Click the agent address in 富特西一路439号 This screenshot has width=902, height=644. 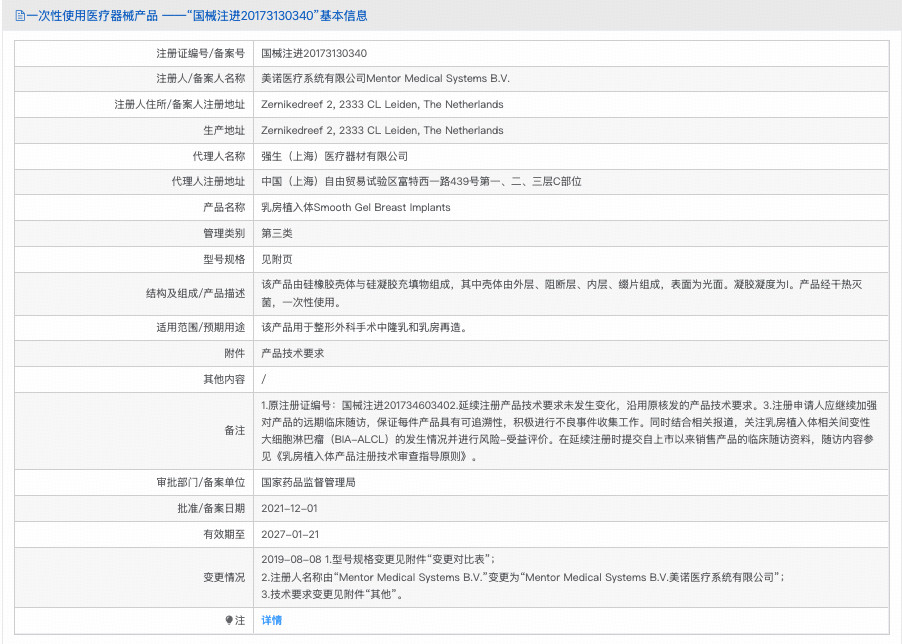coord(421,182)
